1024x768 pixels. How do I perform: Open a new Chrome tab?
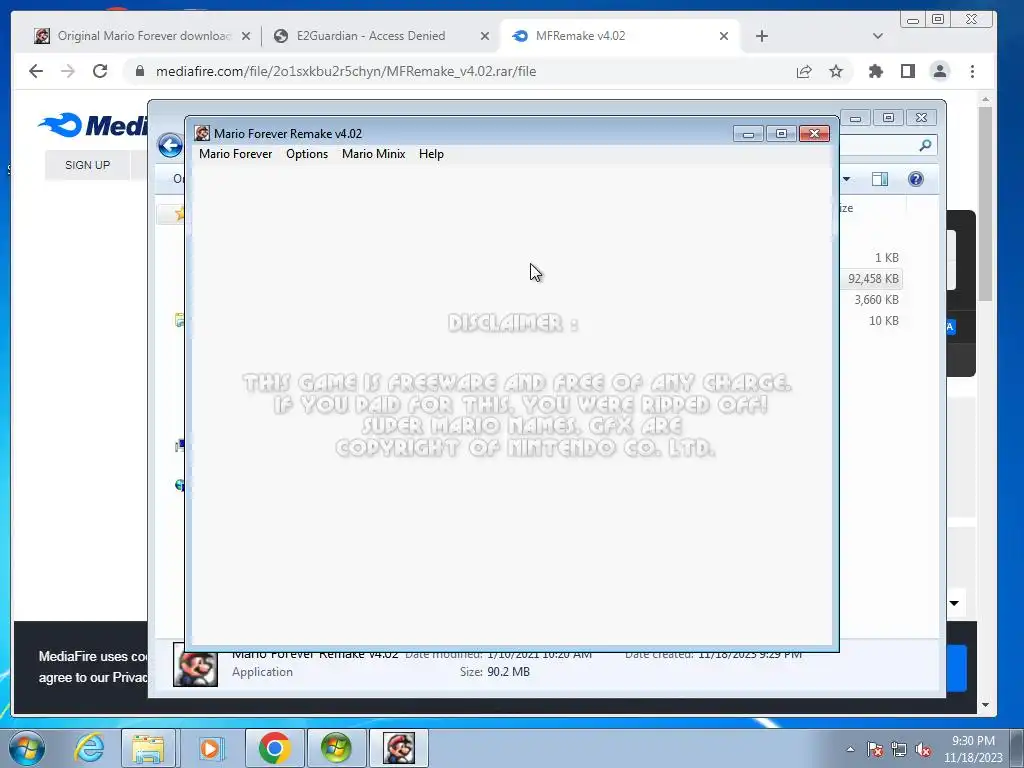point(761,37)
